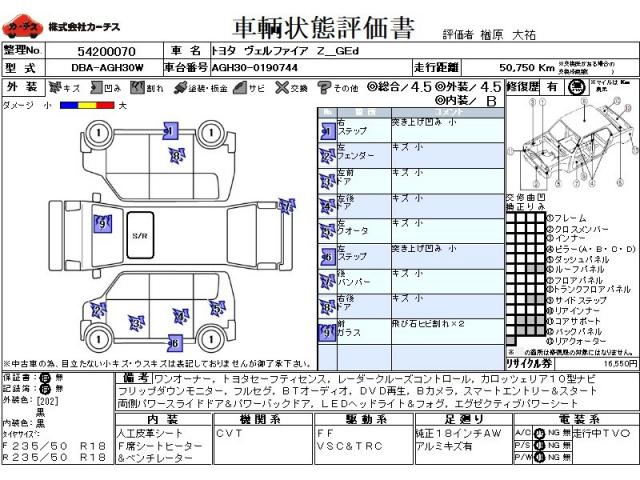Select damage marker 2 on left fender diagram
640x480 pixels.
98,311
